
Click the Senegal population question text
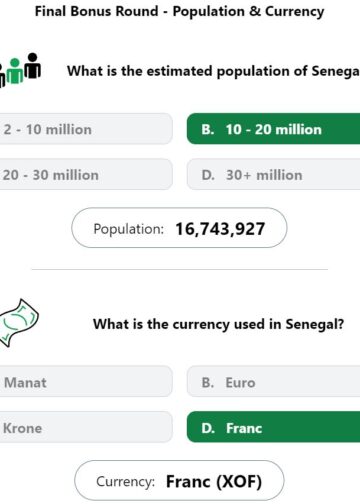tap(213, 71)
